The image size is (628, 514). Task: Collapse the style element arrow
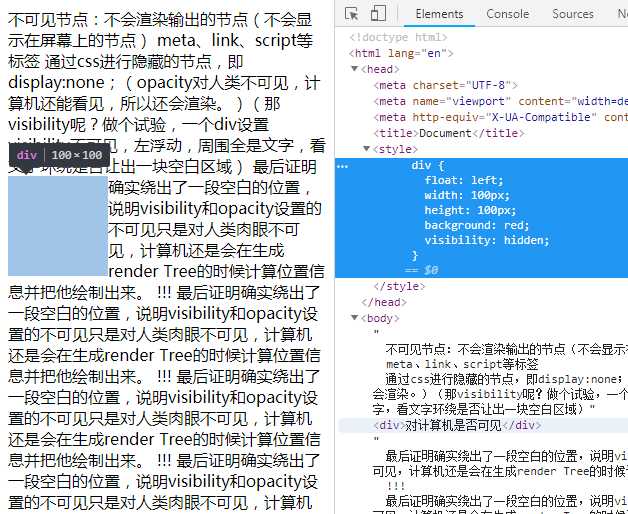[x=366, y=149]
